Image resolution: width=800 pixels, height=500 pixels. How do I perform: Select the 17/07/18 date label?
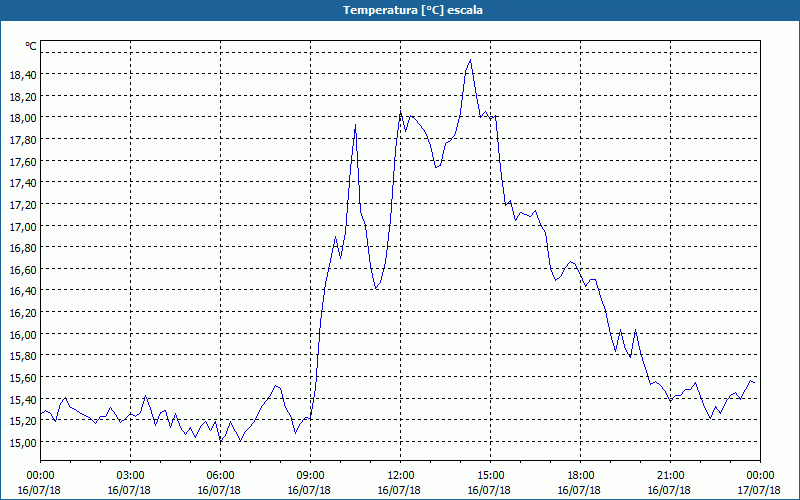click(759, 490)
